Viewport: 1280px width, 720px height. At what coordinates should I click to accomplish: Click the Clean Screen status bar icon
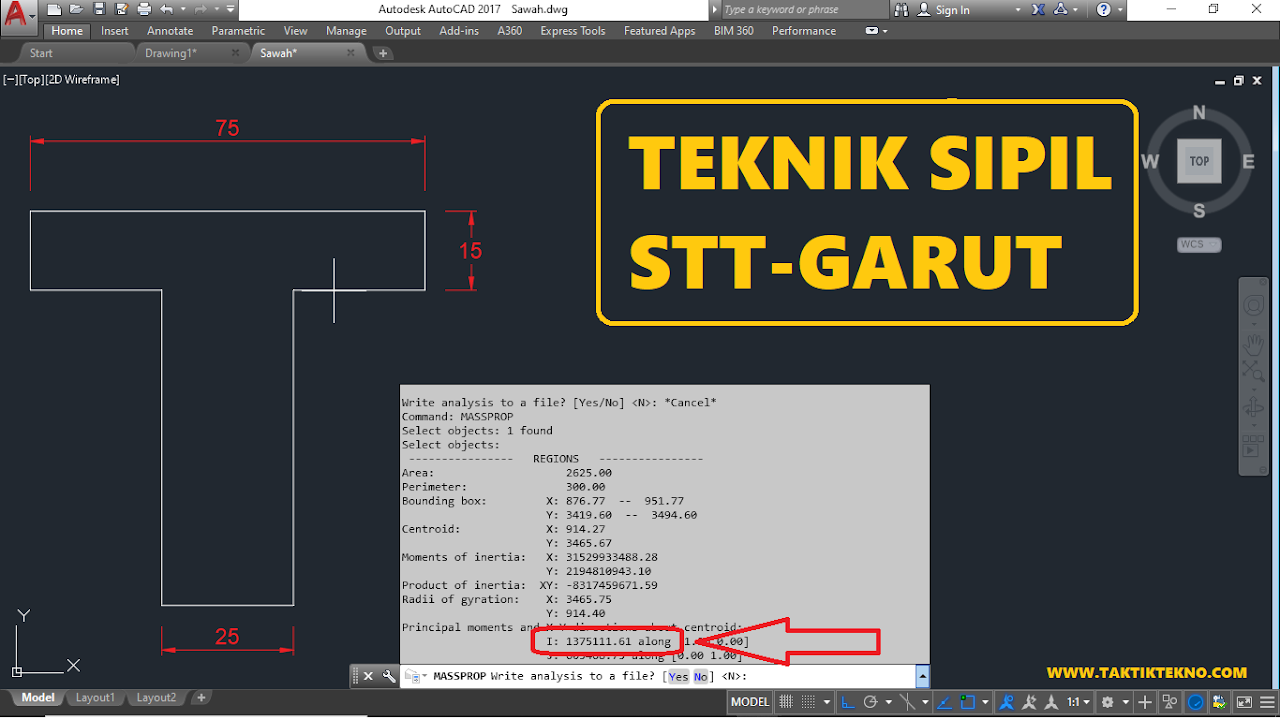coord(1244,702)
